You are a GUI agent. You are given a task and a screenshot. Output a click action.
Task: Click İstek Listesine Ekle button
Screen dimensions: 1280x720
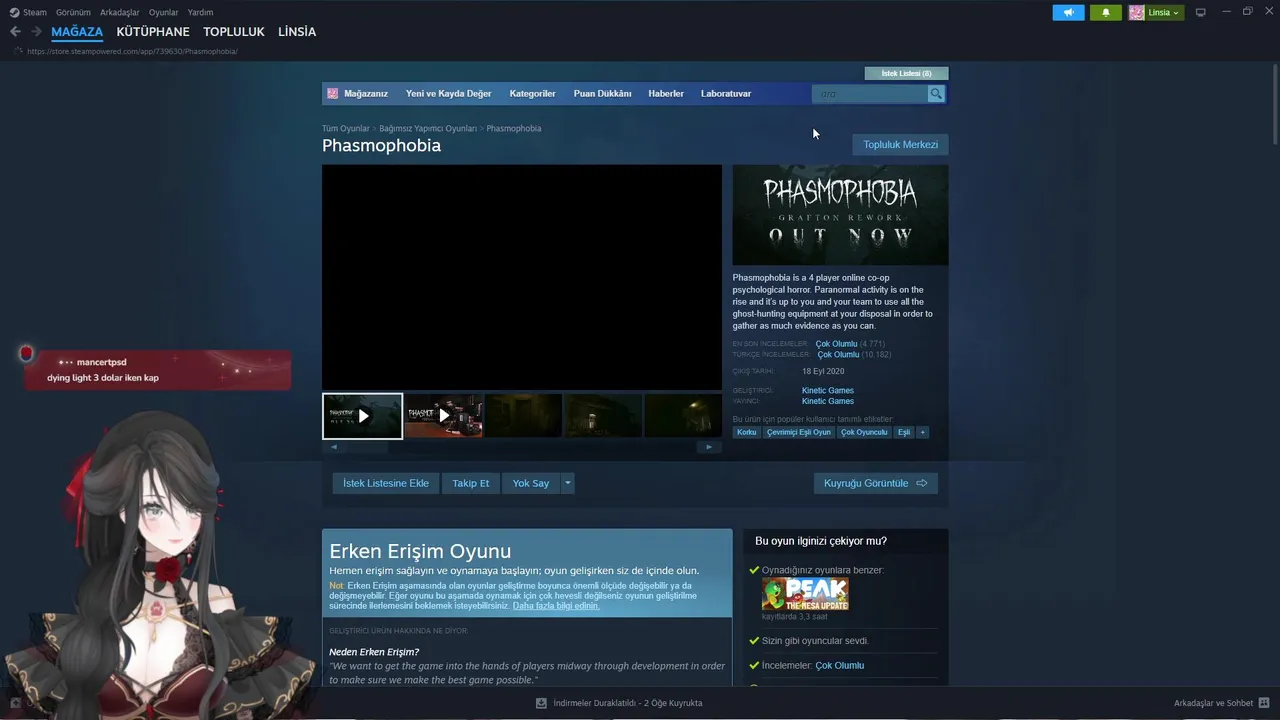point(386,483)
